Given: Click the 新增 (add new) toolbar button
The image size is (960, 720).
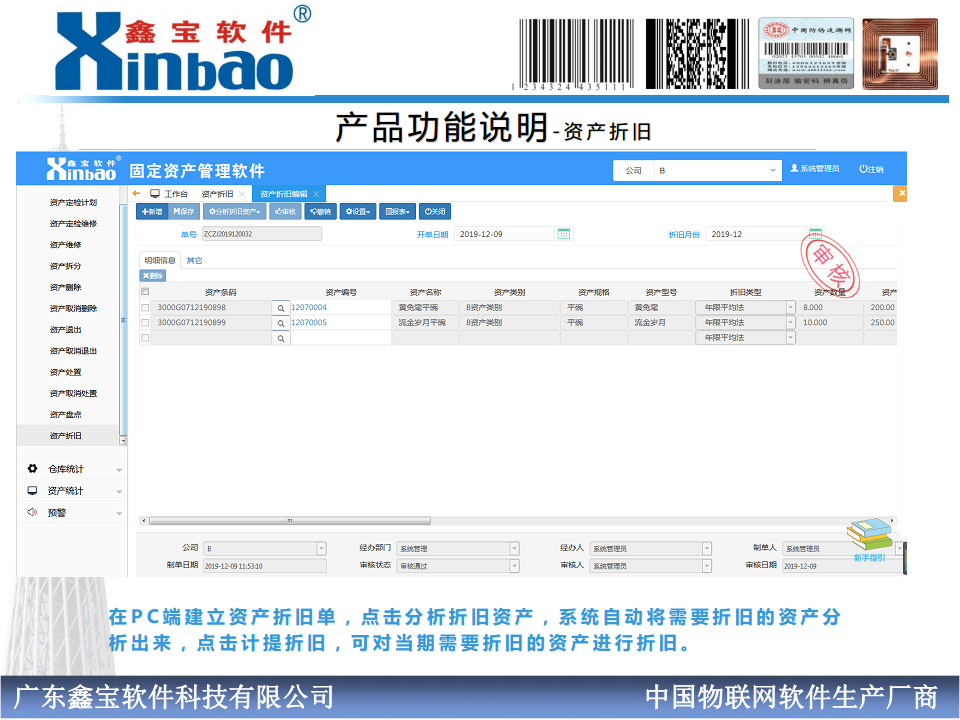Looking at the screenshot, I should tap(152, 212).
